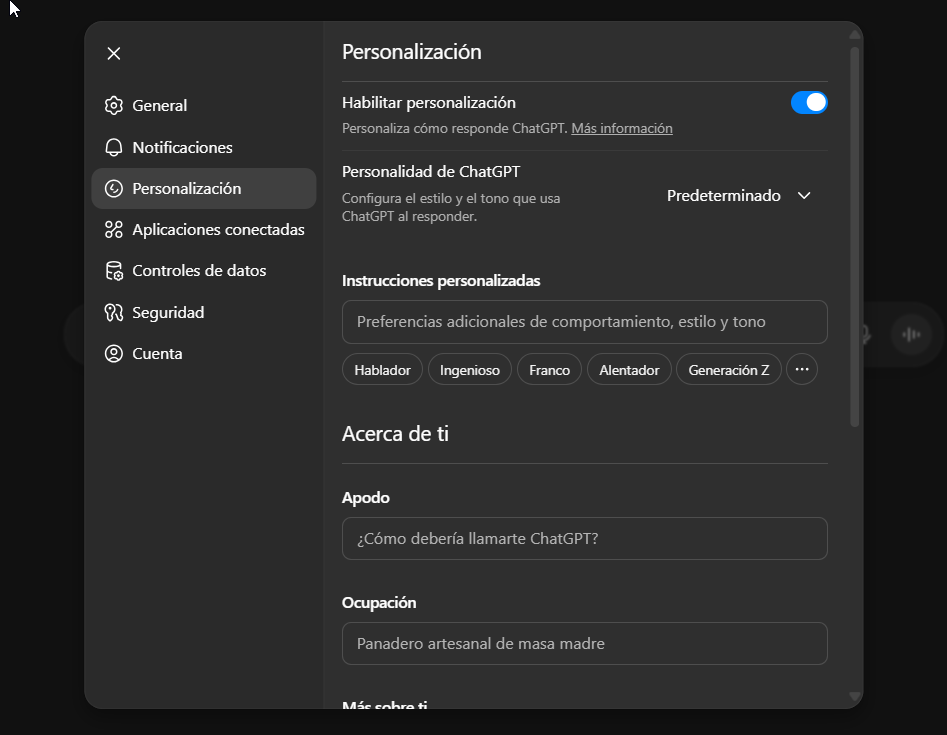Select the Ingenioso personality chip
This screenshot has height=735, width=947.
click(x=469, y=369)
